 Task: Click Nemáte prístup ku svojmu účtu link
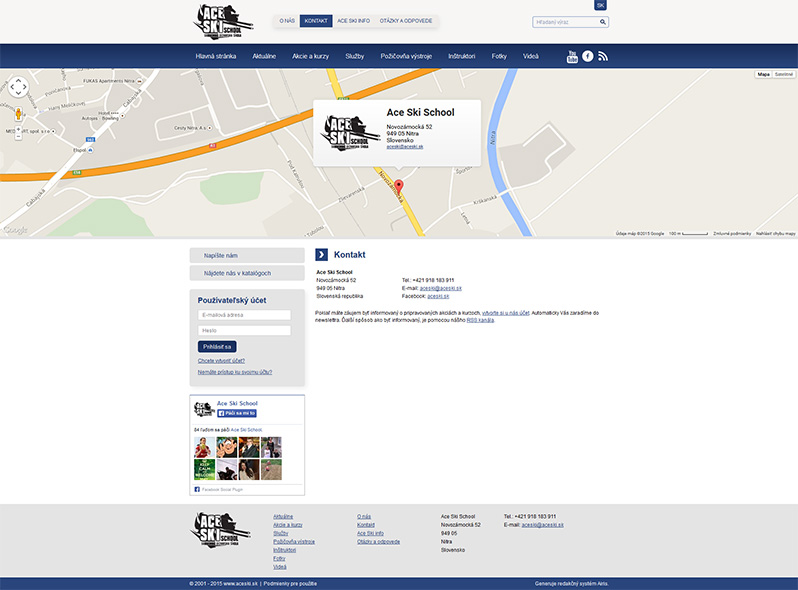click(x=235, y=372)
